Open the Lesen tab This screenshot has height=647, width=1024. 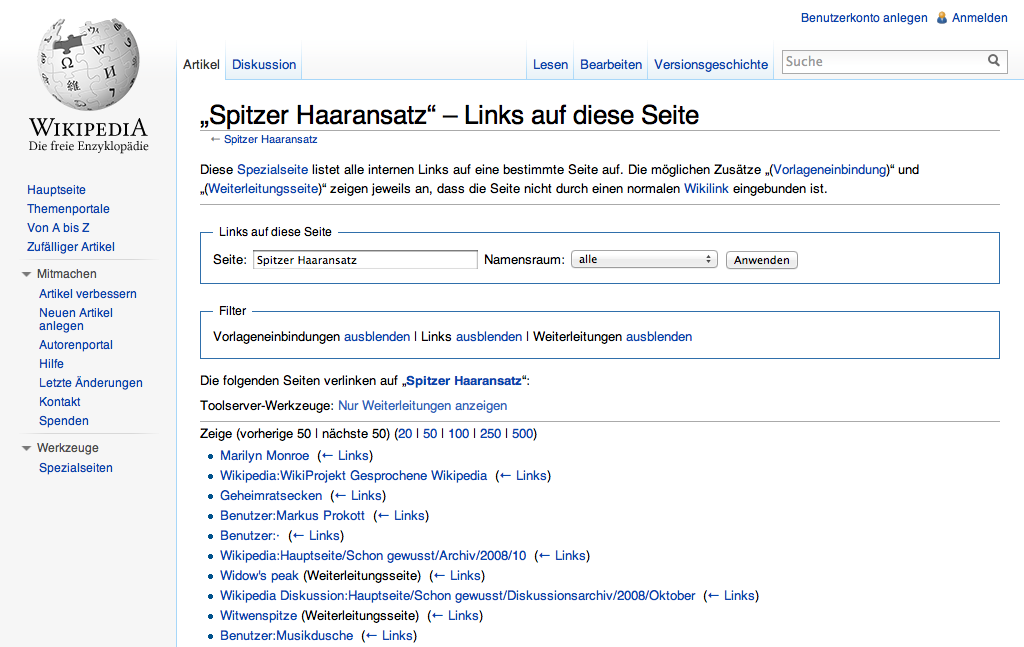pos(551,65)
